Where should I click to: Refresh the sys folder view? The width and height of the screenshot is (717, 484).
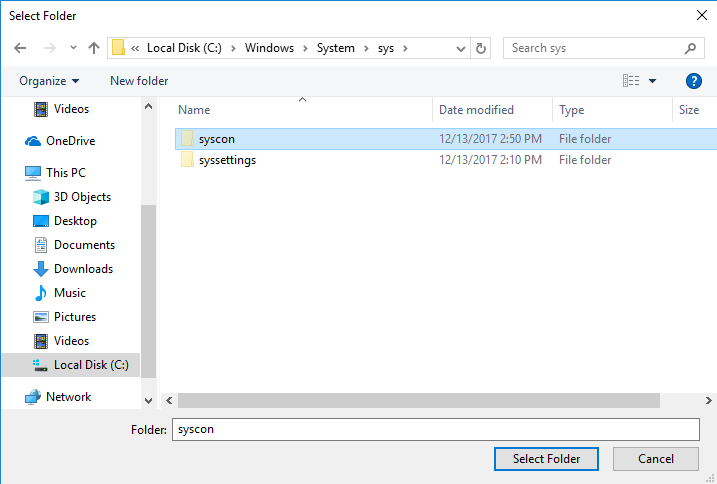point(481,48)
